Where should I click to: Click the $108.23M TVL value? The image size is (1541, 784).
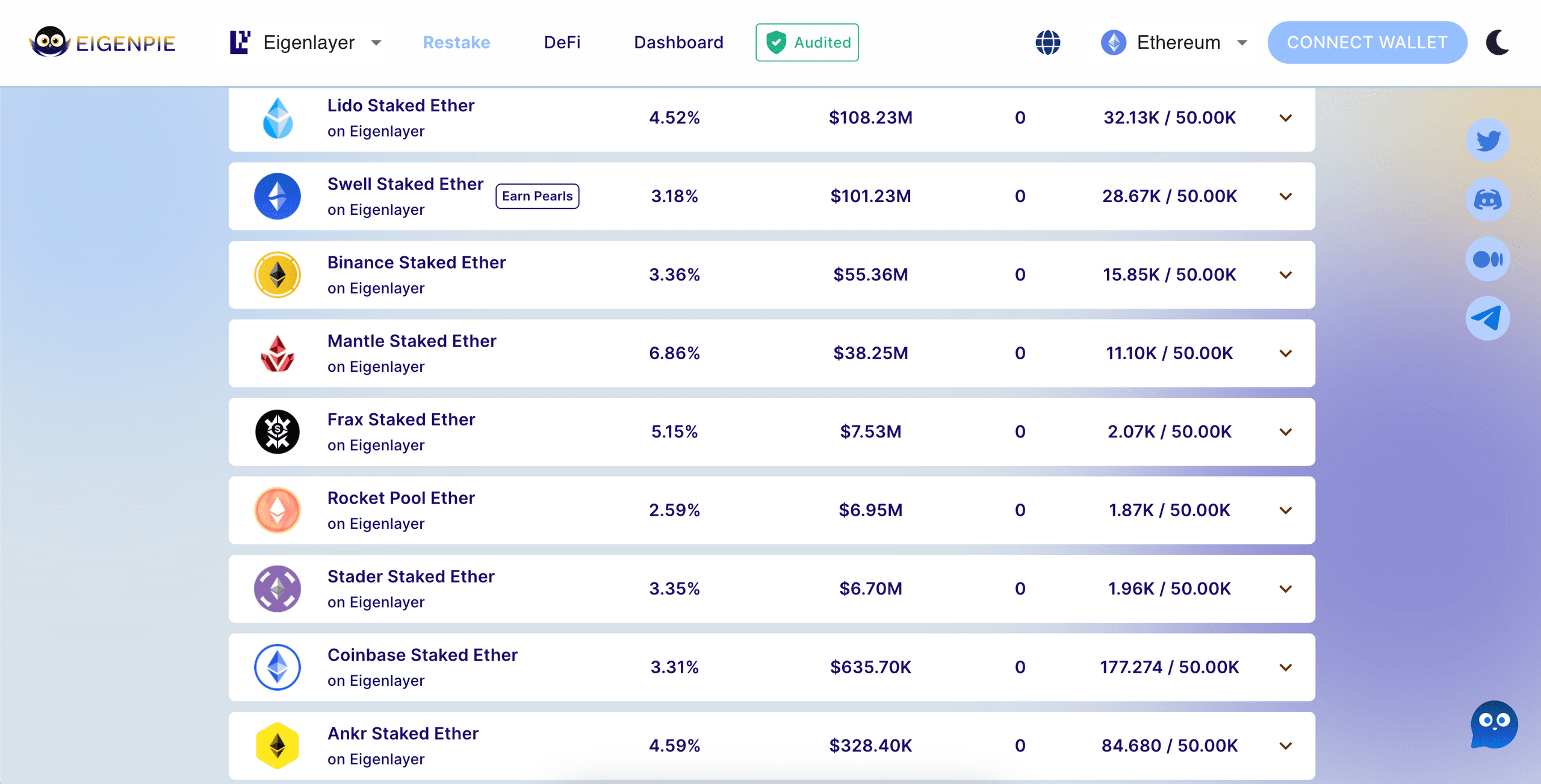870,118
